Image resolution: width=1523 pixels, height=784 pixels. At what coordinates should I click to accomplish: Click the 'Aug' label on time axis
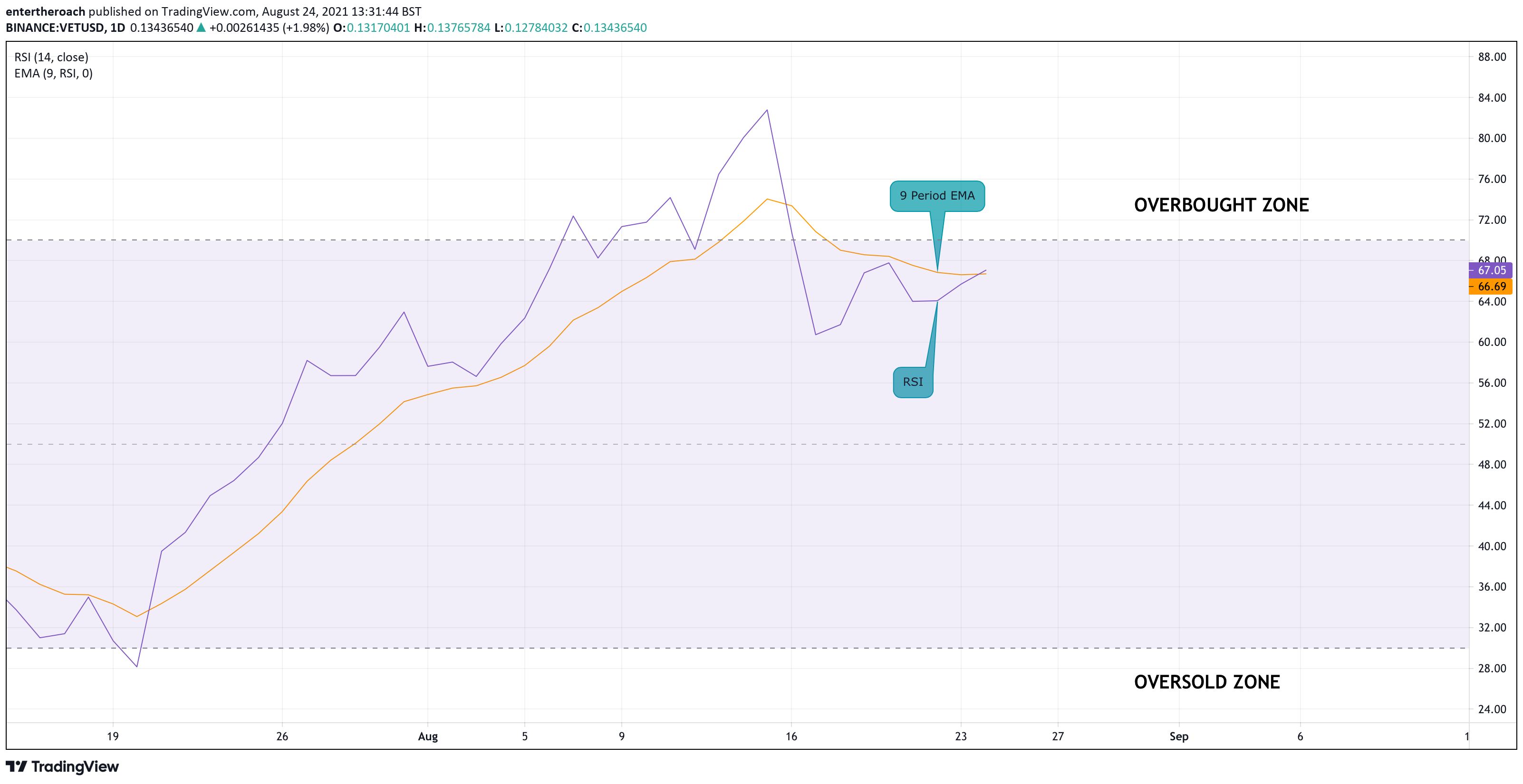[x=428, y=736]
